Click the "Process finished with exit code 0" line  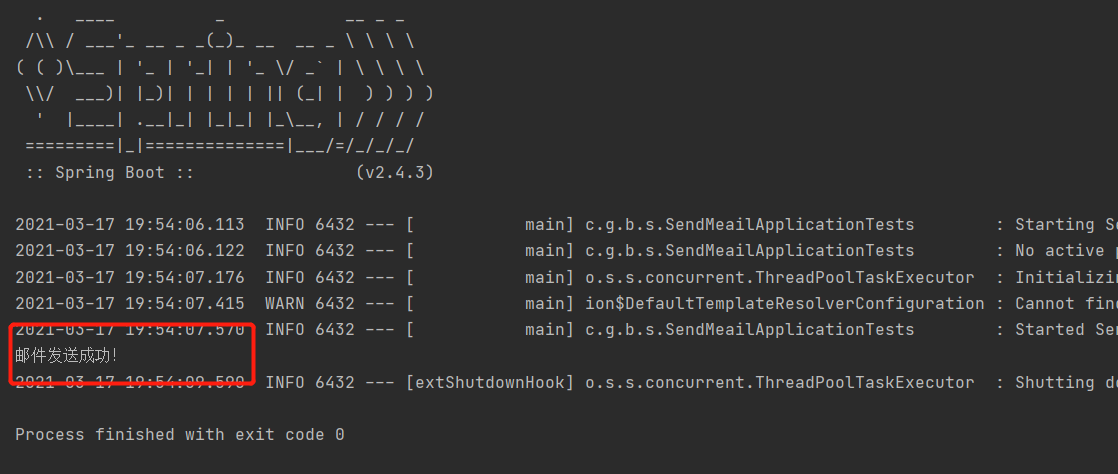[x=180, y=434]
